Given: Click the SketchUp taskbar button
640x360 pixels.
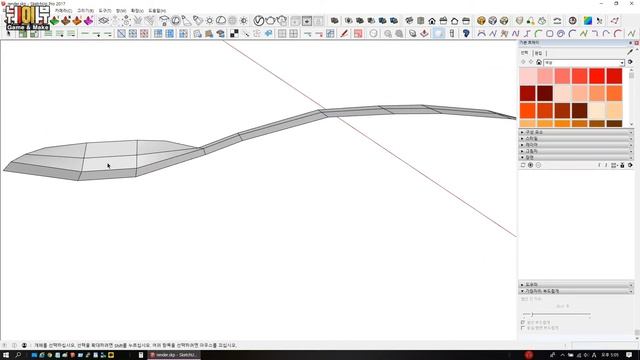Looking at the screenshot, I should (x=173, y=355).
